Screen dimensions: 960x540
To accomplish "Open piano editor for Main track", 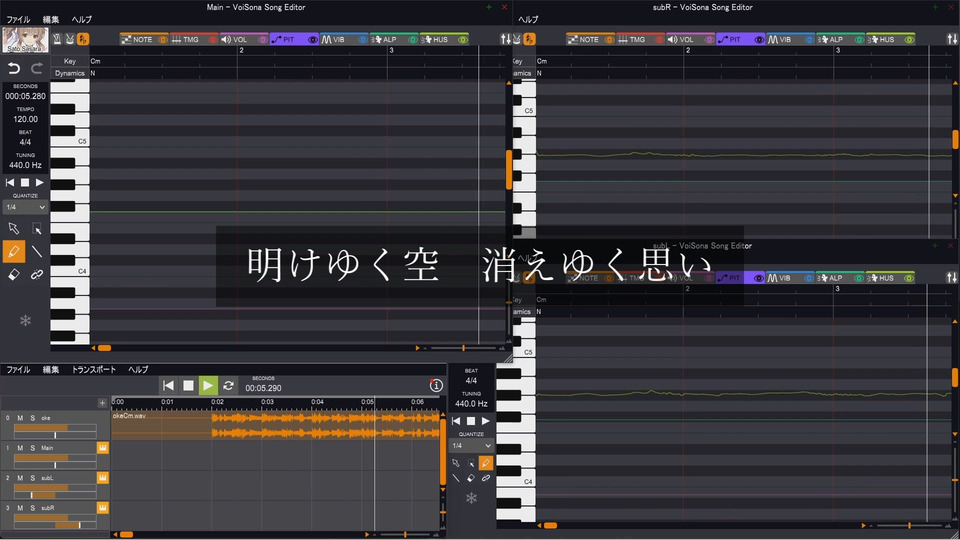I will [x=103, y=448].
